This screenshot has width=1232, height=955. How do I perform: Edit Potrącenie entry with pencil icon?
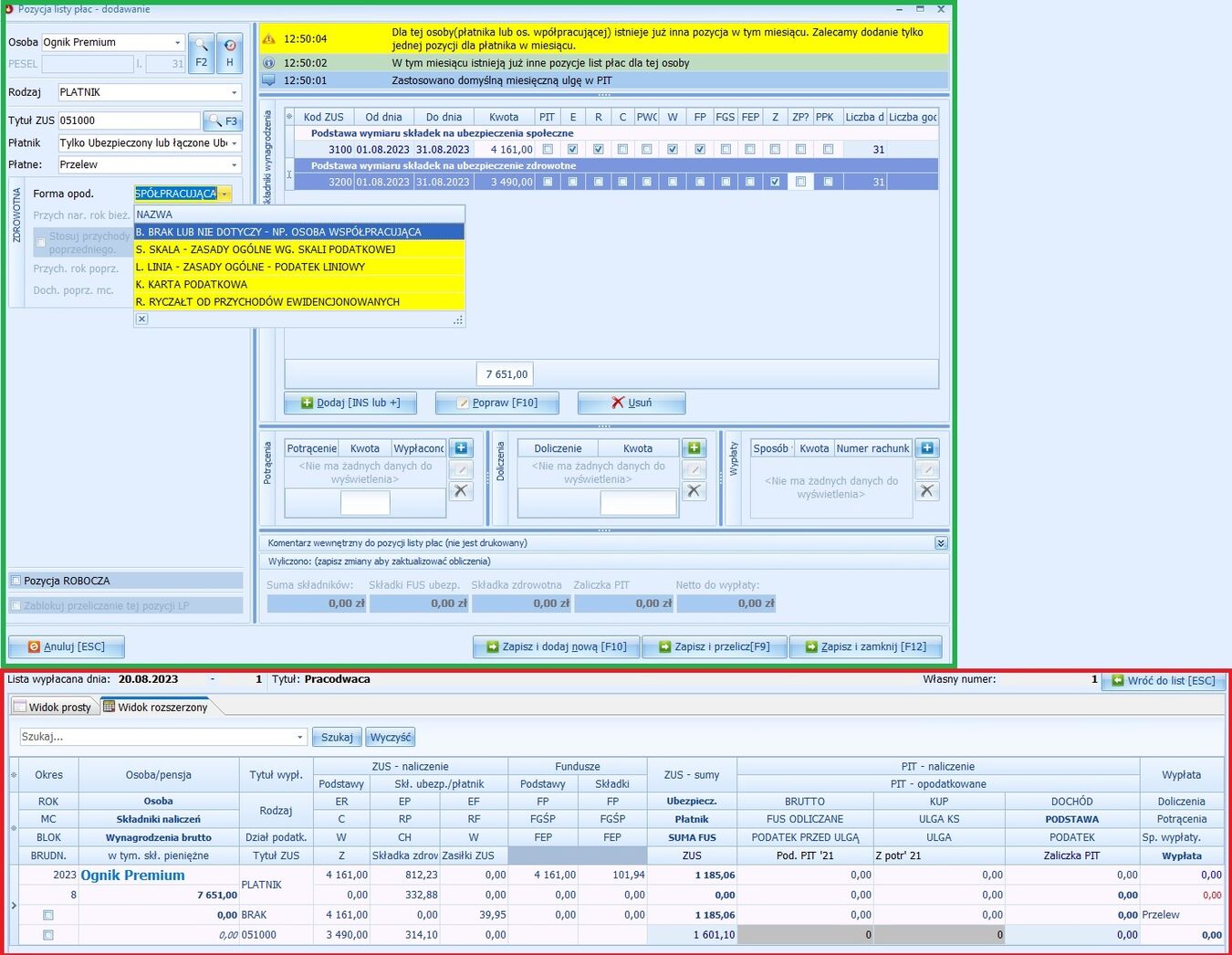(461, 469)
